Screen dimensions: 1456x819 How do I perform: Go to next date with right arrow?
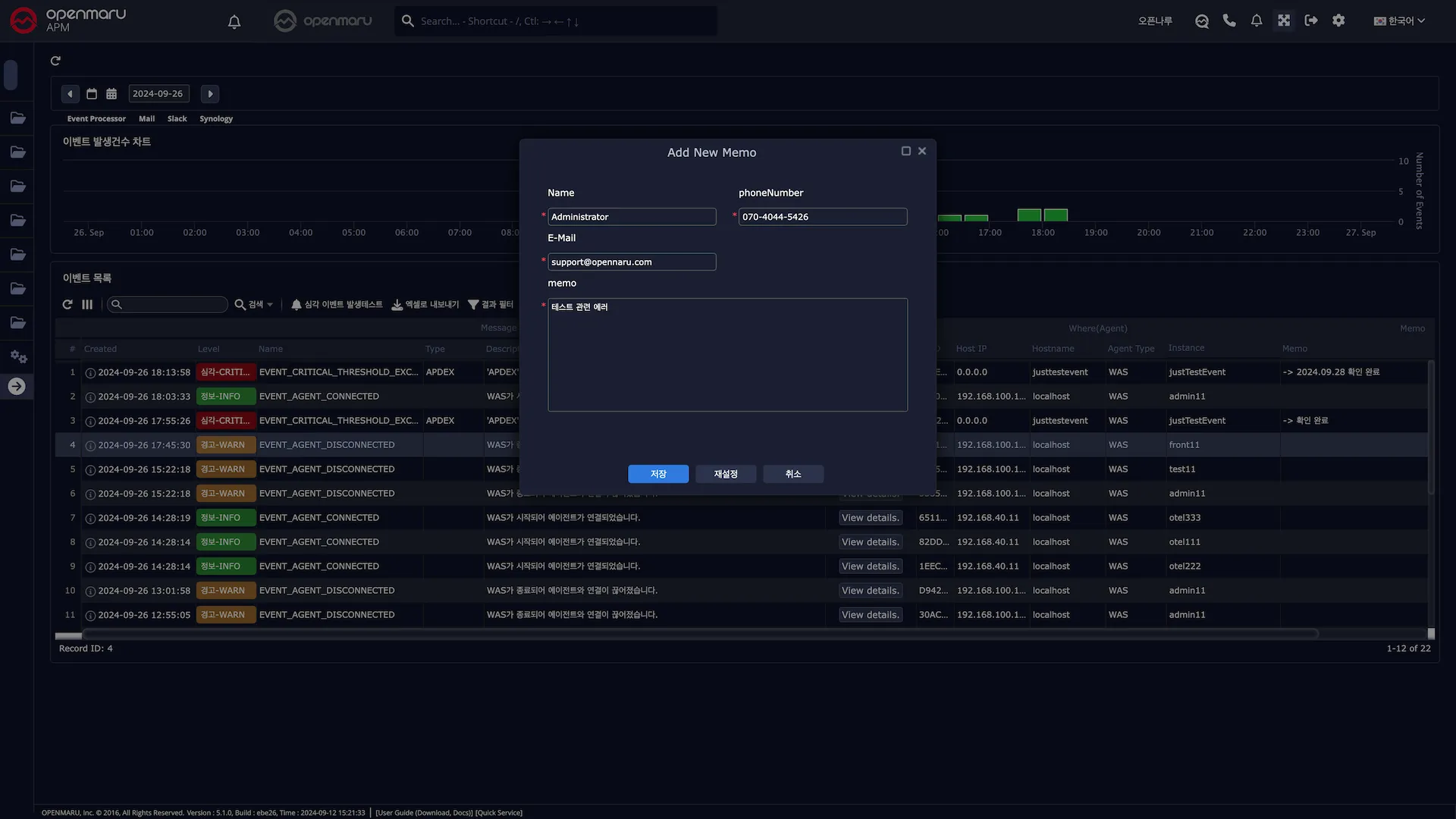pyautogui.click(x=210, y=94)
